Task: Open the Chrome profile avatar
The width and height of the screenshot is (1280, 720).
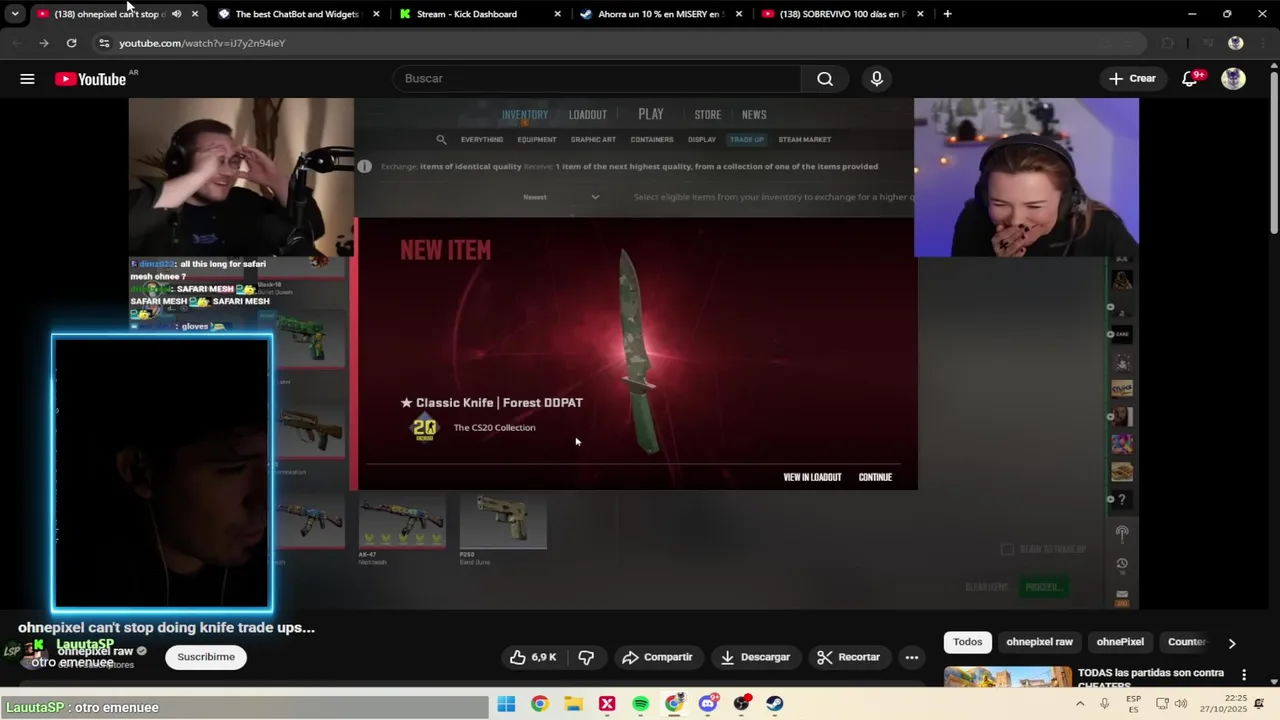Action: tap(1235, 43)
